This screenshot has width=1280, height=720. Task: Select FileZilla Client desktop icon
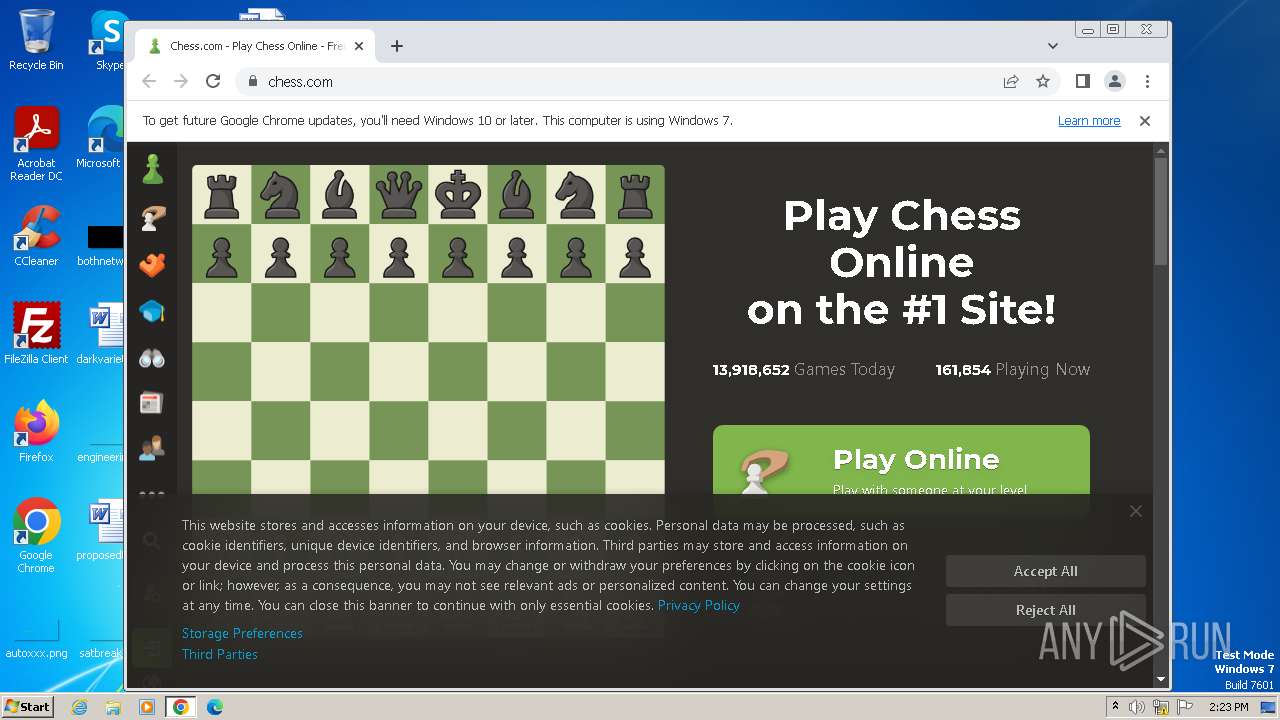36,334
